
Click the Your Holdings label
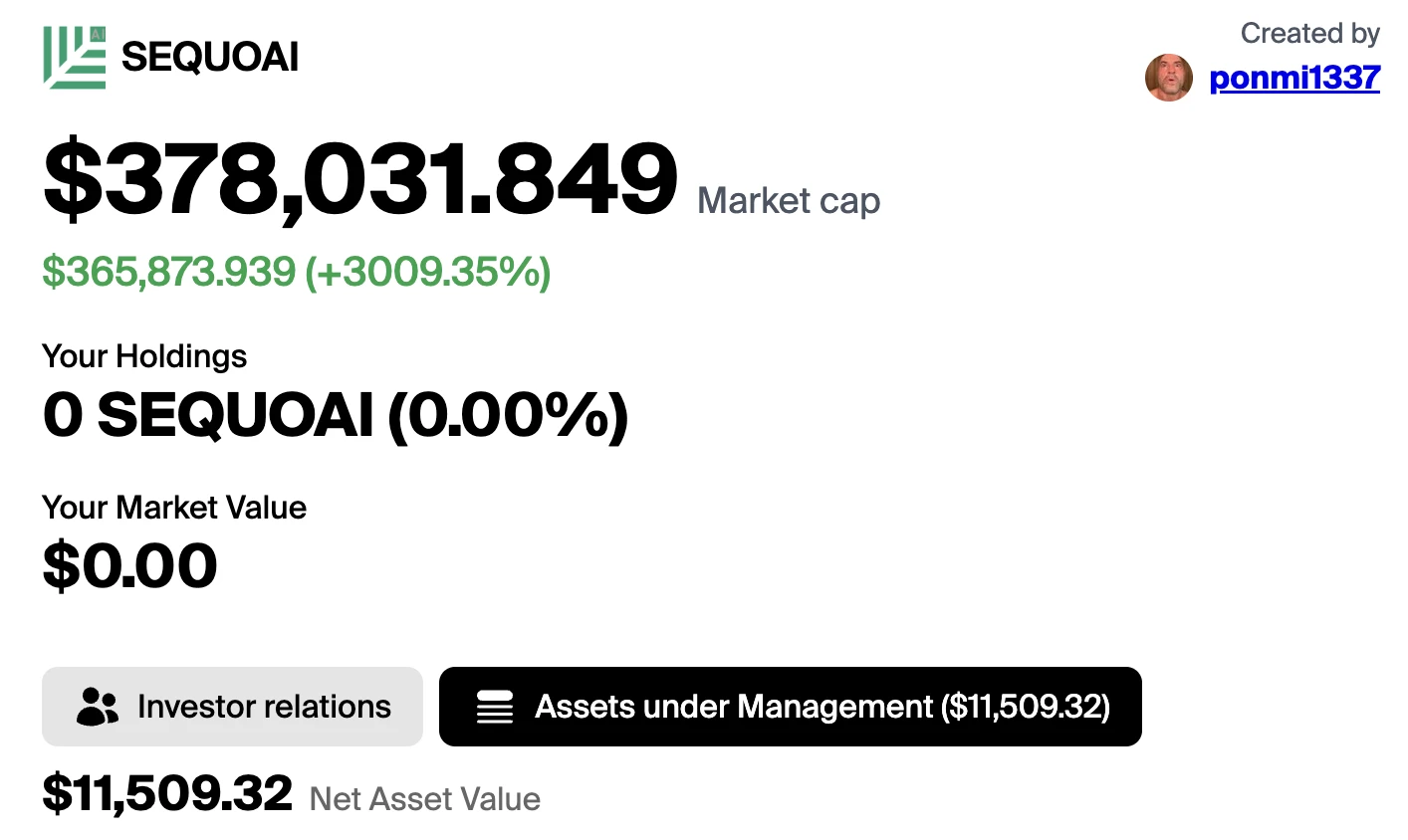click(144, 356)
